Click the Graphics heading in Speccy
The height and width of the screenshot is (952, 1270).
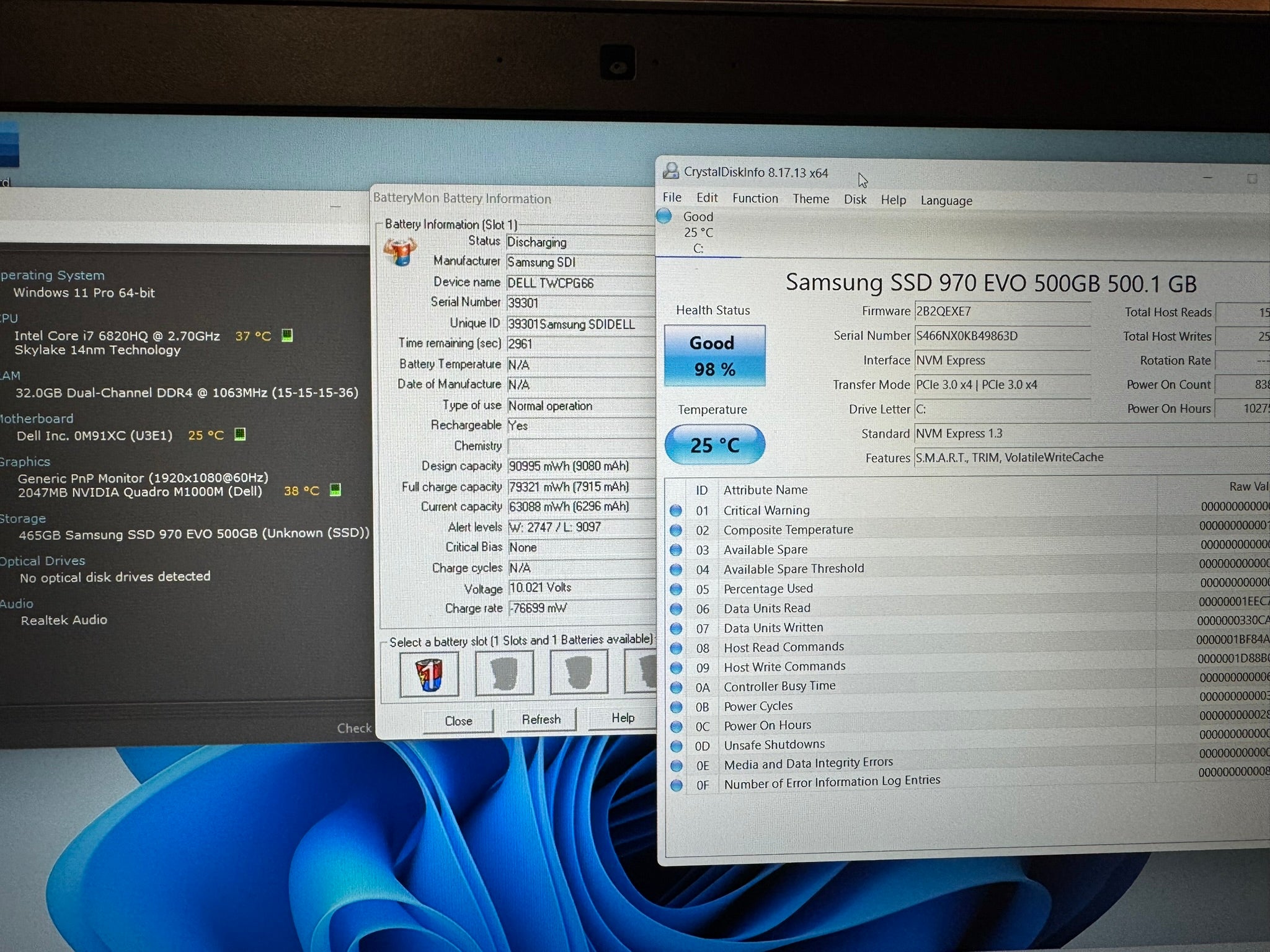(x=25, y=462)
